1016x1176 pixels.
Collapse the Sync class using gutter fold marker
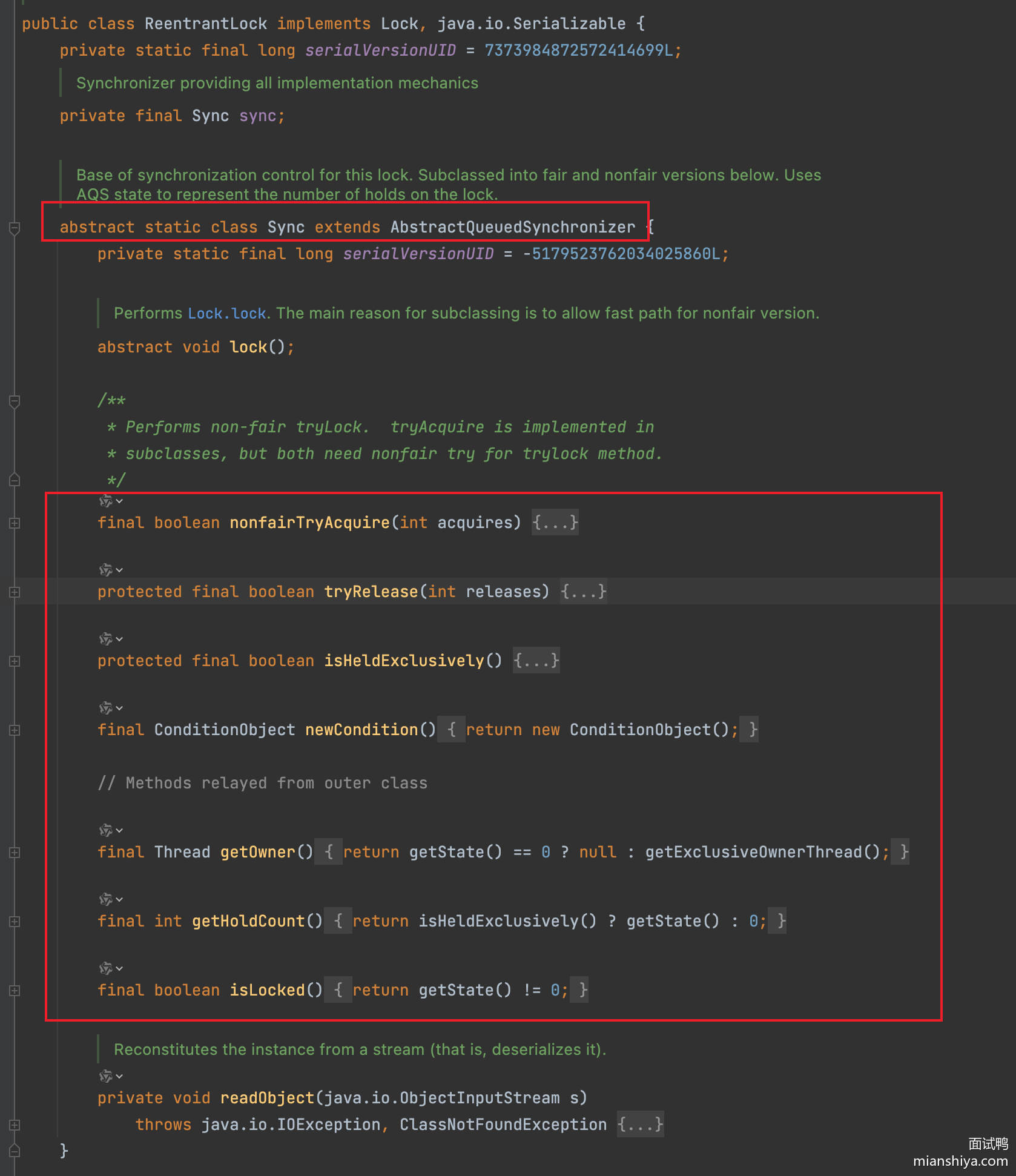(15, 228)
